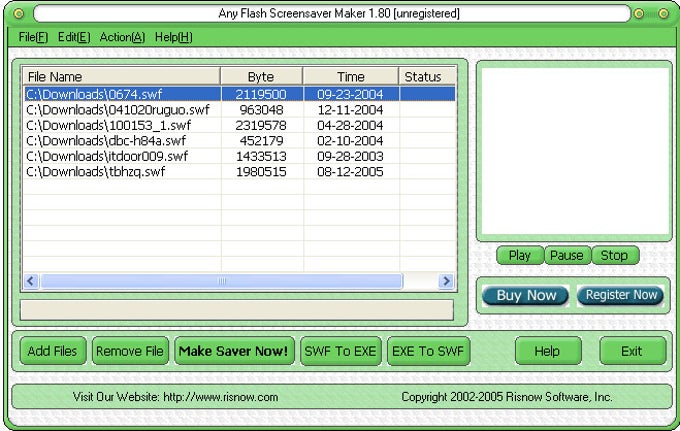Click byte value 2119500

click(x=261, y=94)
